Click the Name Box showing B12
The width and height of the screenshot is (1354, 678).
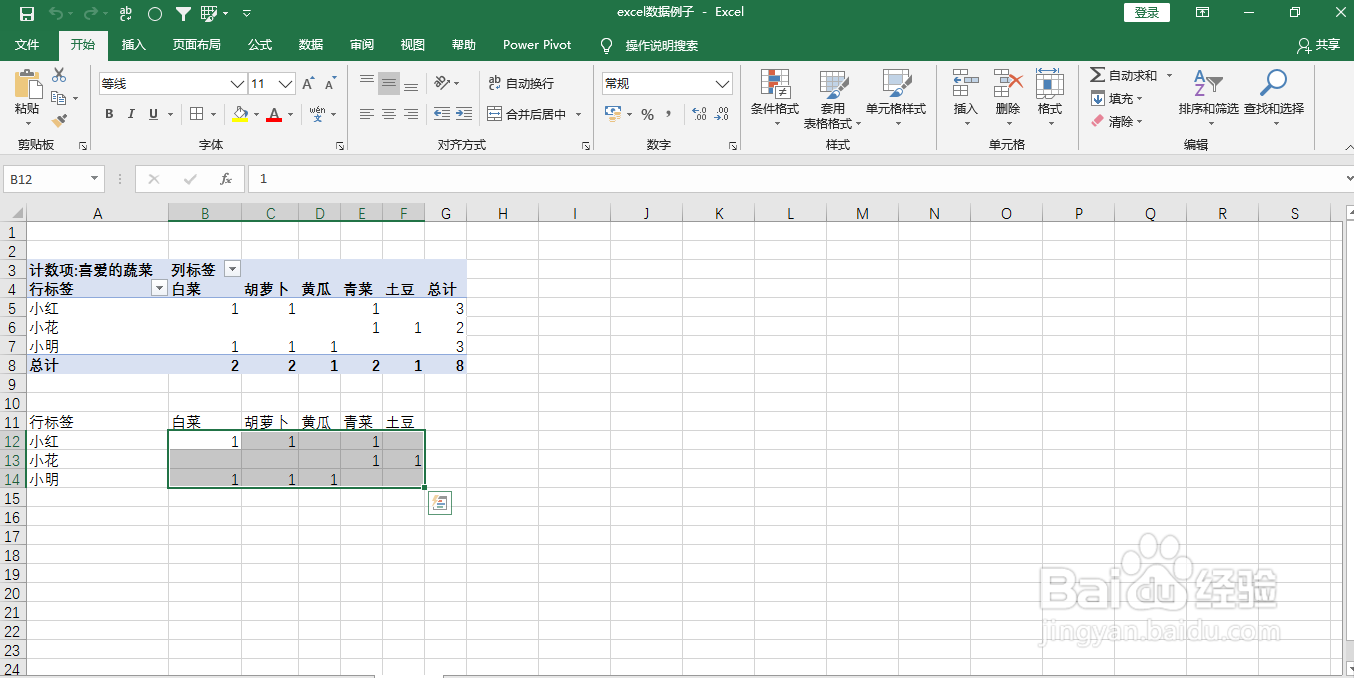54,178
